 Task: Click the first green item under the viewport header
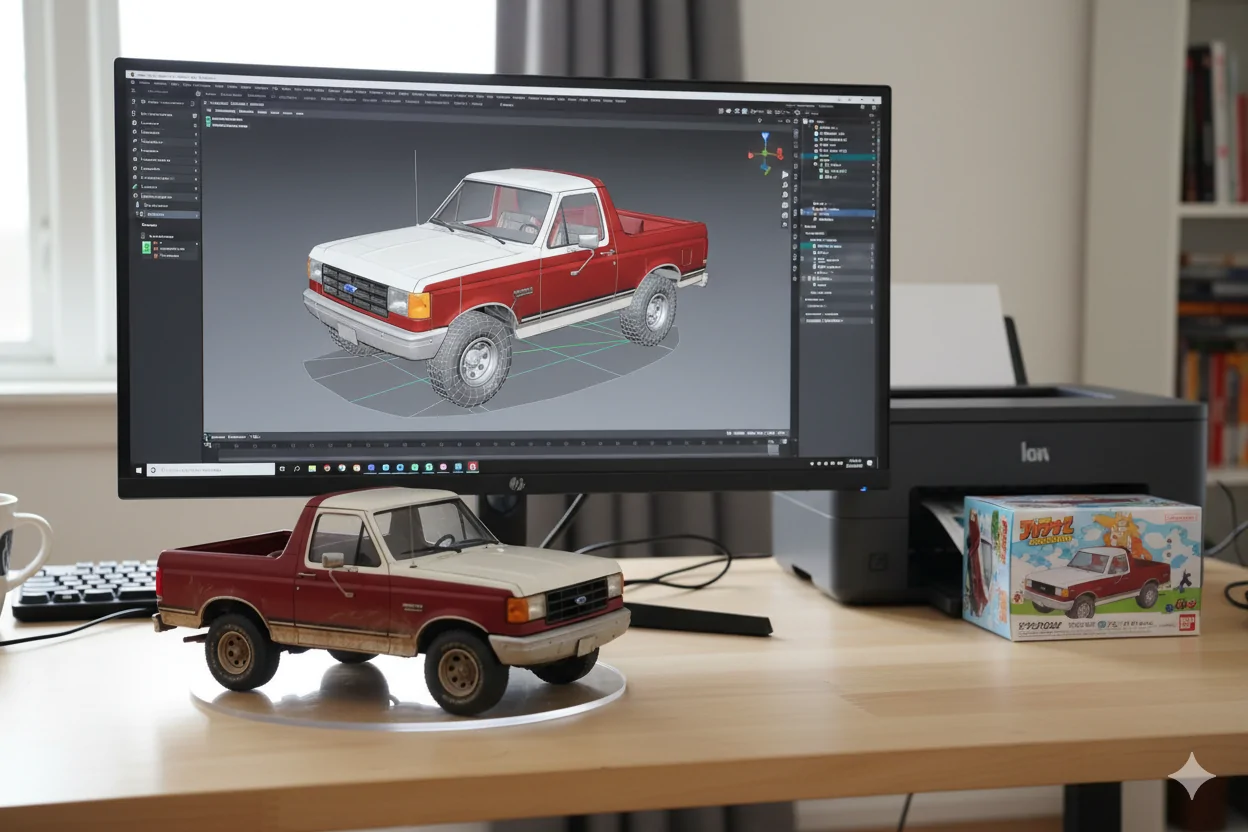pos(226,119)
